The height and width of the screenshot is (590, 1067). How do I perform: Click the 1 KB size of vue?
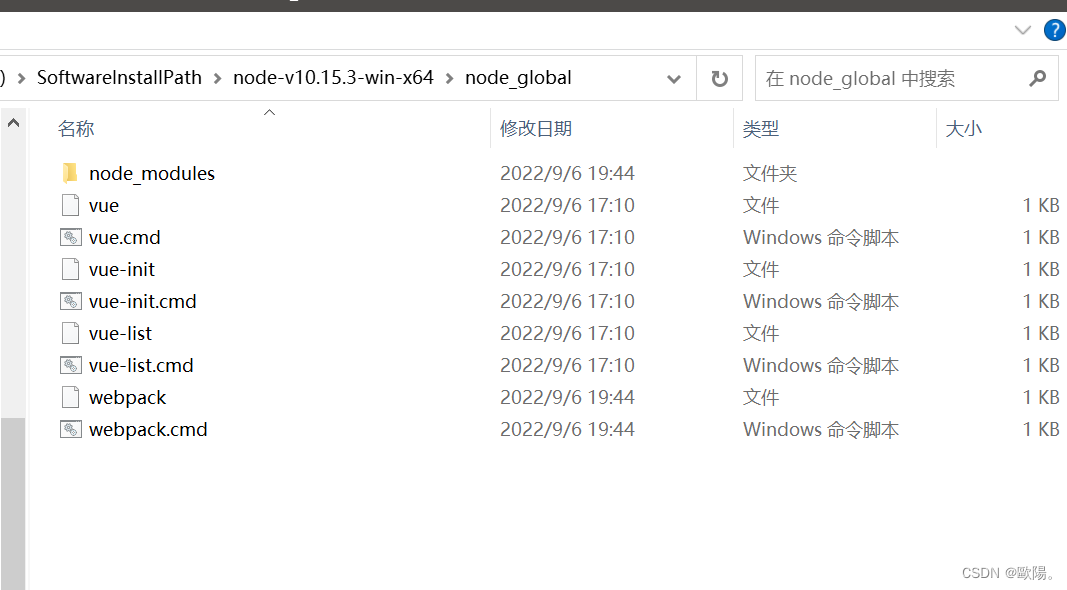(1041, 206)
